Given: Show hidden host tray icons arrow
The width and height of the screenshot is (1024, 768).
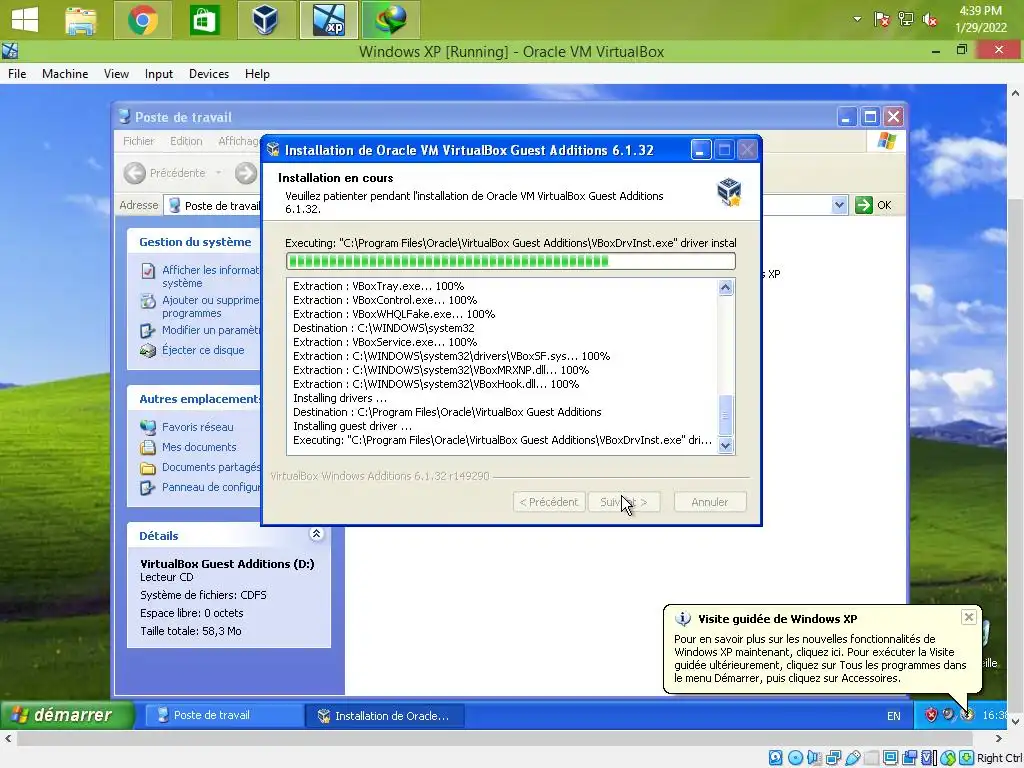Looking at the screenshot, I should point(857,20).
